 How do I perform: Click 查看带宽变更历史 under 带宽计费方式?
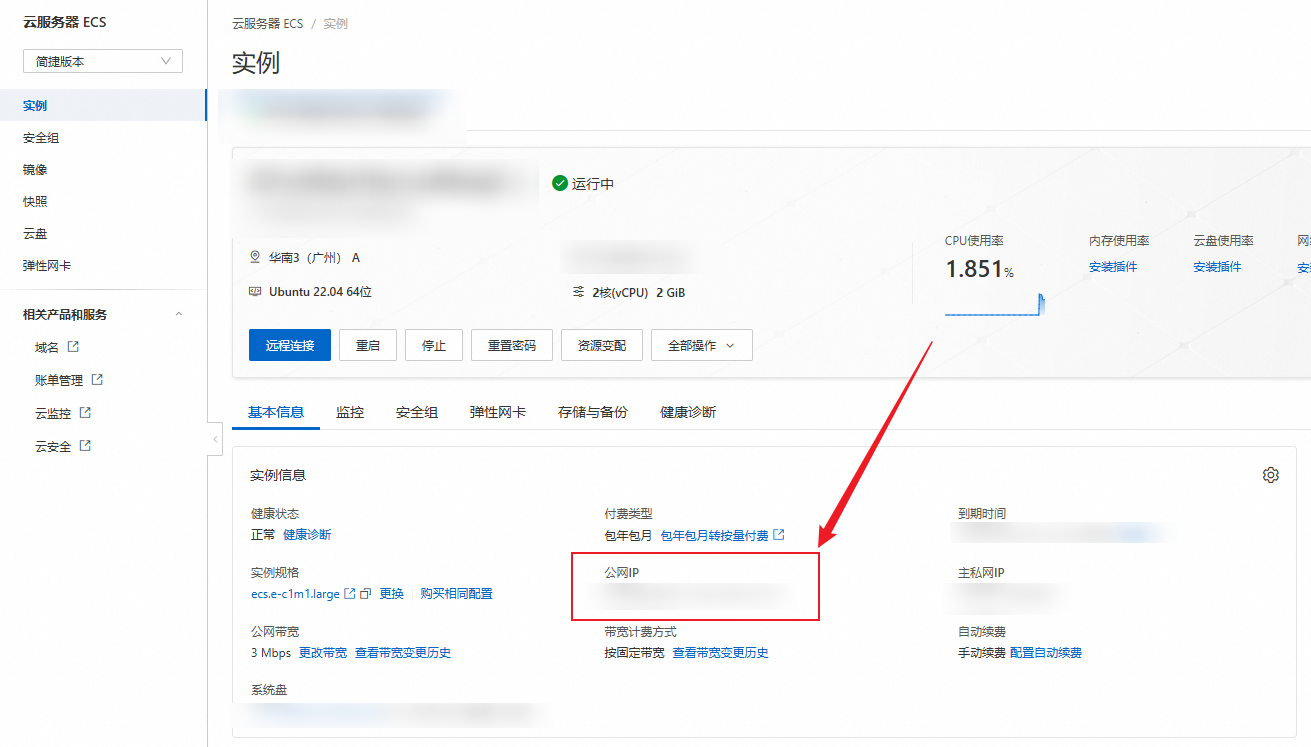(720, 653)
